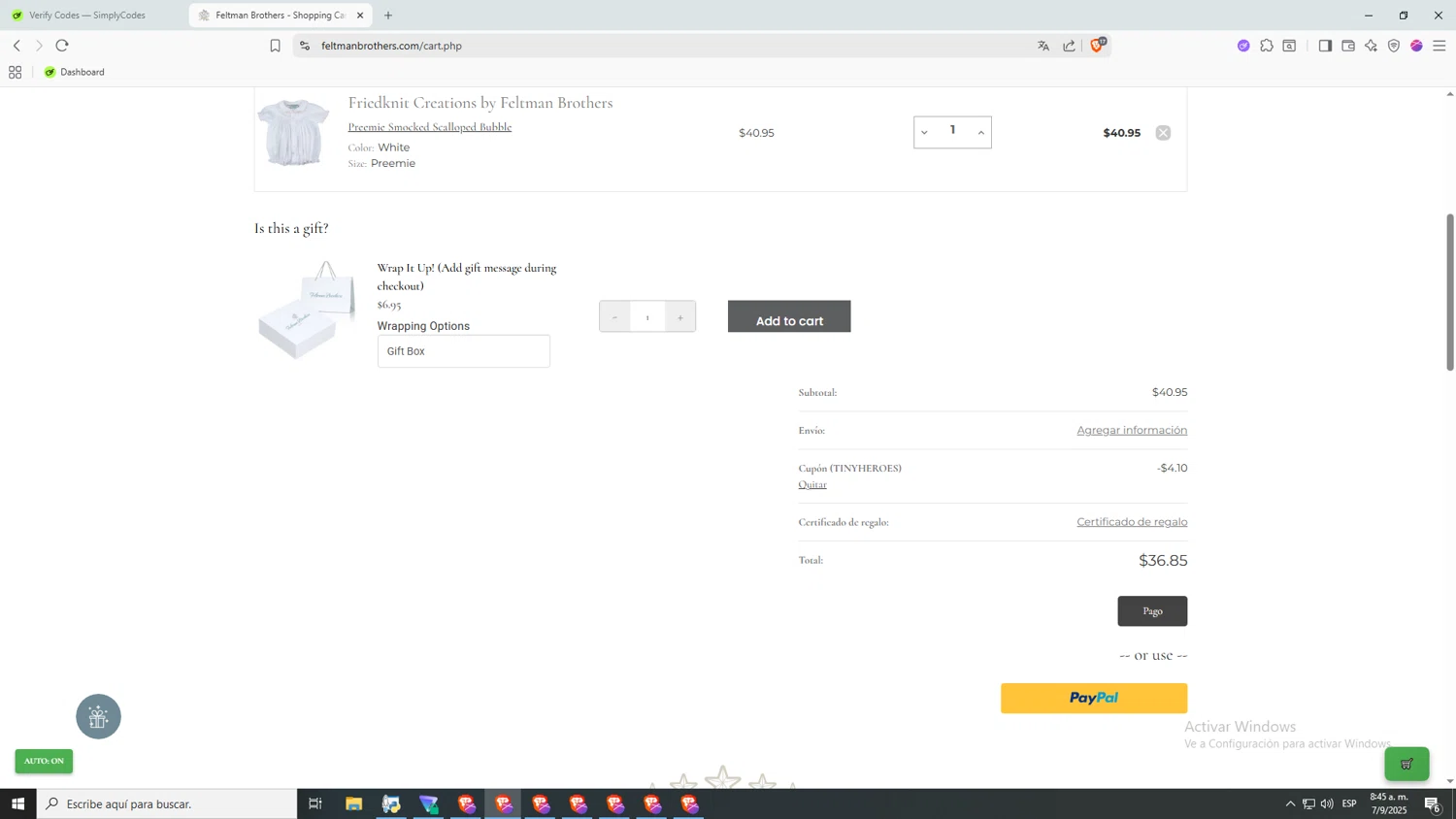The height and width of the screenshot is (819, 1456).
Task: Open the Brave Wallet icon
Action: (1348, 46)
